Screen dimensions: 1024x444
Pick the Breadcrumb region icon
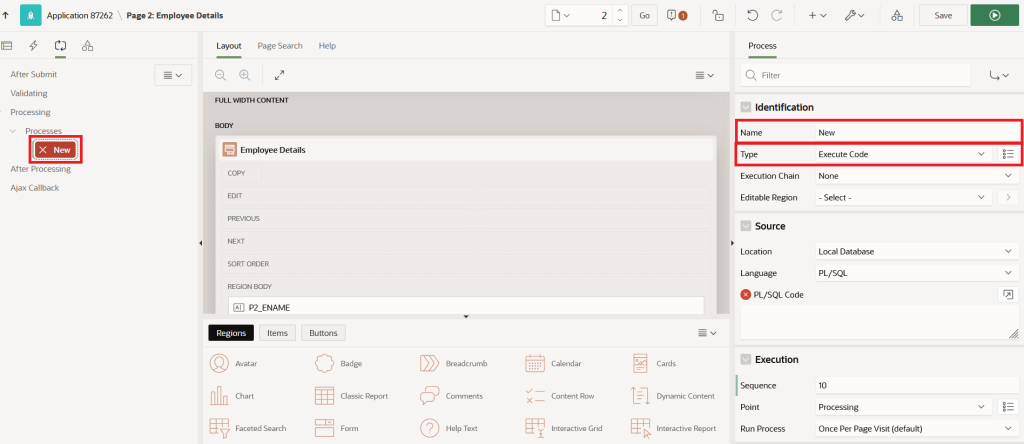coord(430,363)
